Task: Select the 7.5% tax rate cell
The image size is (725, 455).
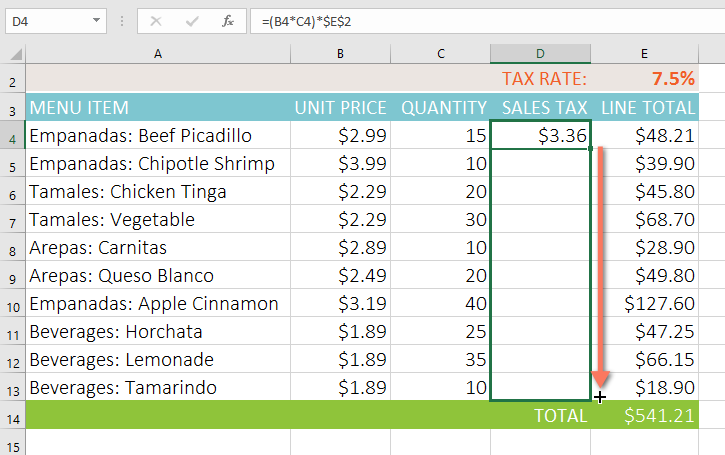Action: (645, 79)
